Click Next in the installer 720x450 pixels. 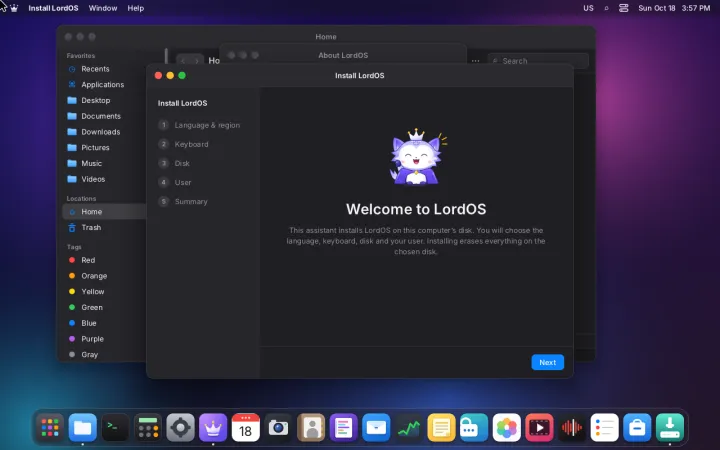click(547, 362)
